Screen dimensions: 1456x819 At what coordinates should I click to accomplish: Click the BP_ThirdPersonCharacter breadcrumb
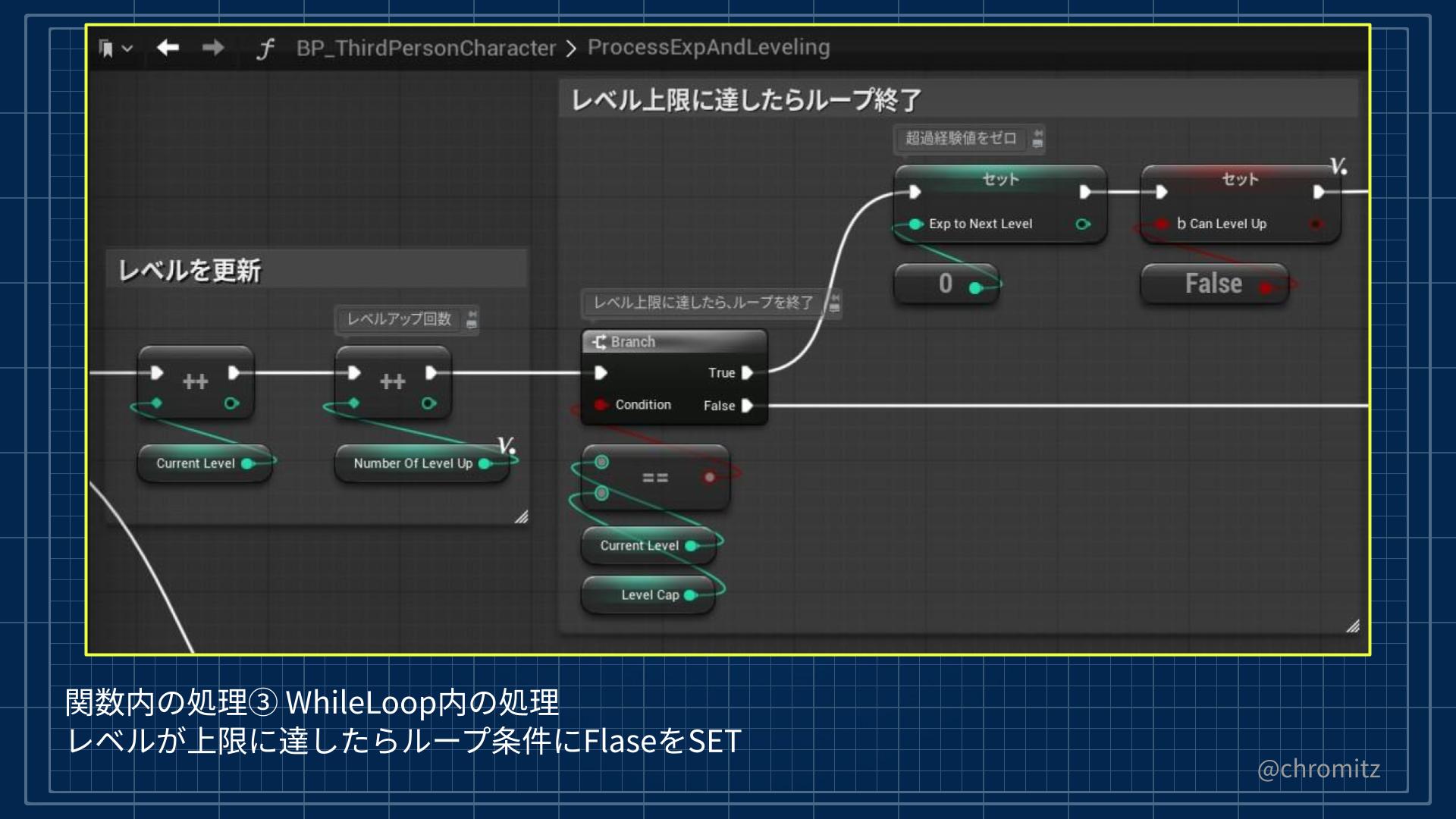tap(425, 48)
